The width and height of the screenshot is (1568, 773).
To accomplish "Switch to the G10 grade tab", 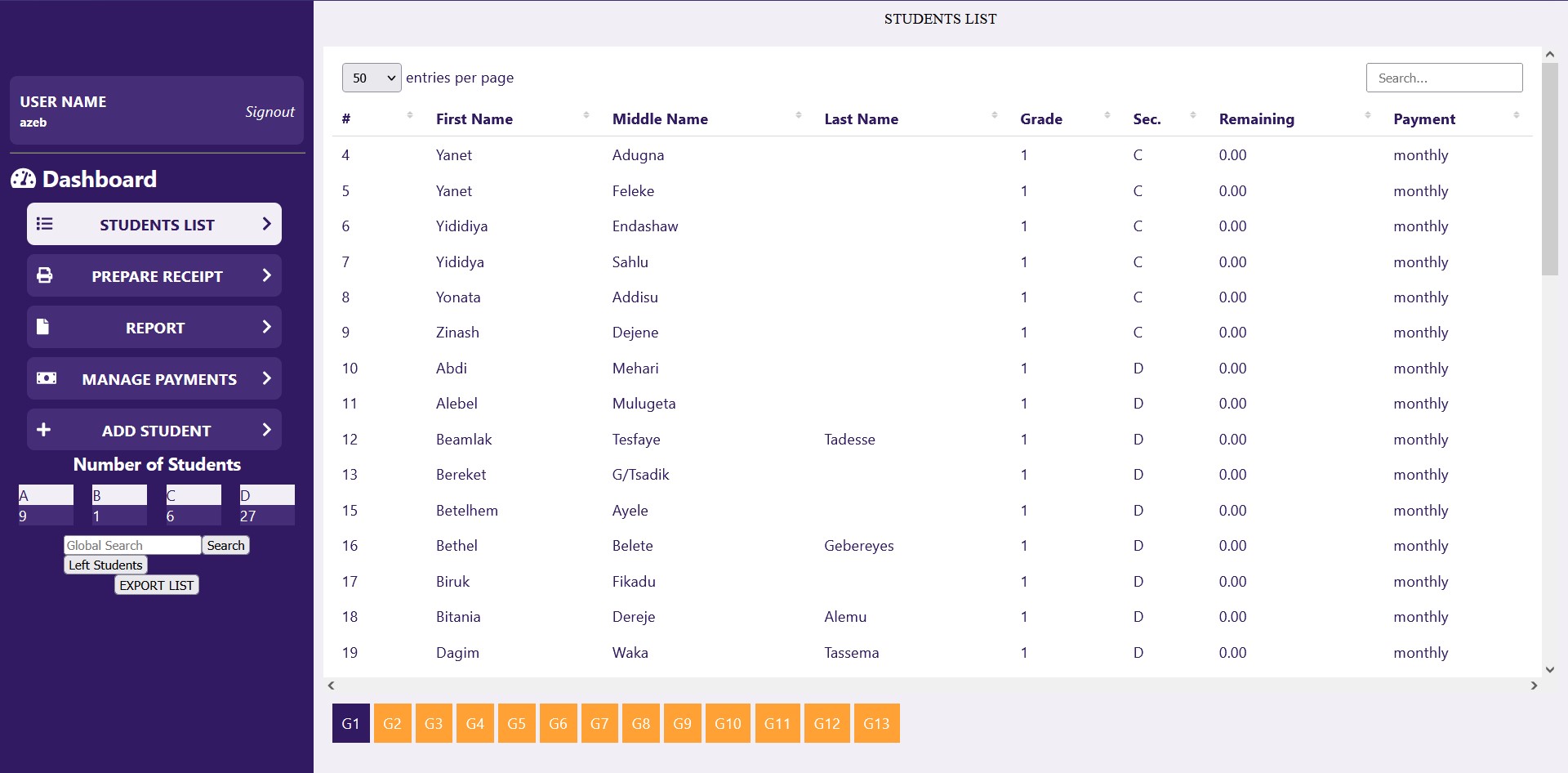I will [x=728, y=723].
